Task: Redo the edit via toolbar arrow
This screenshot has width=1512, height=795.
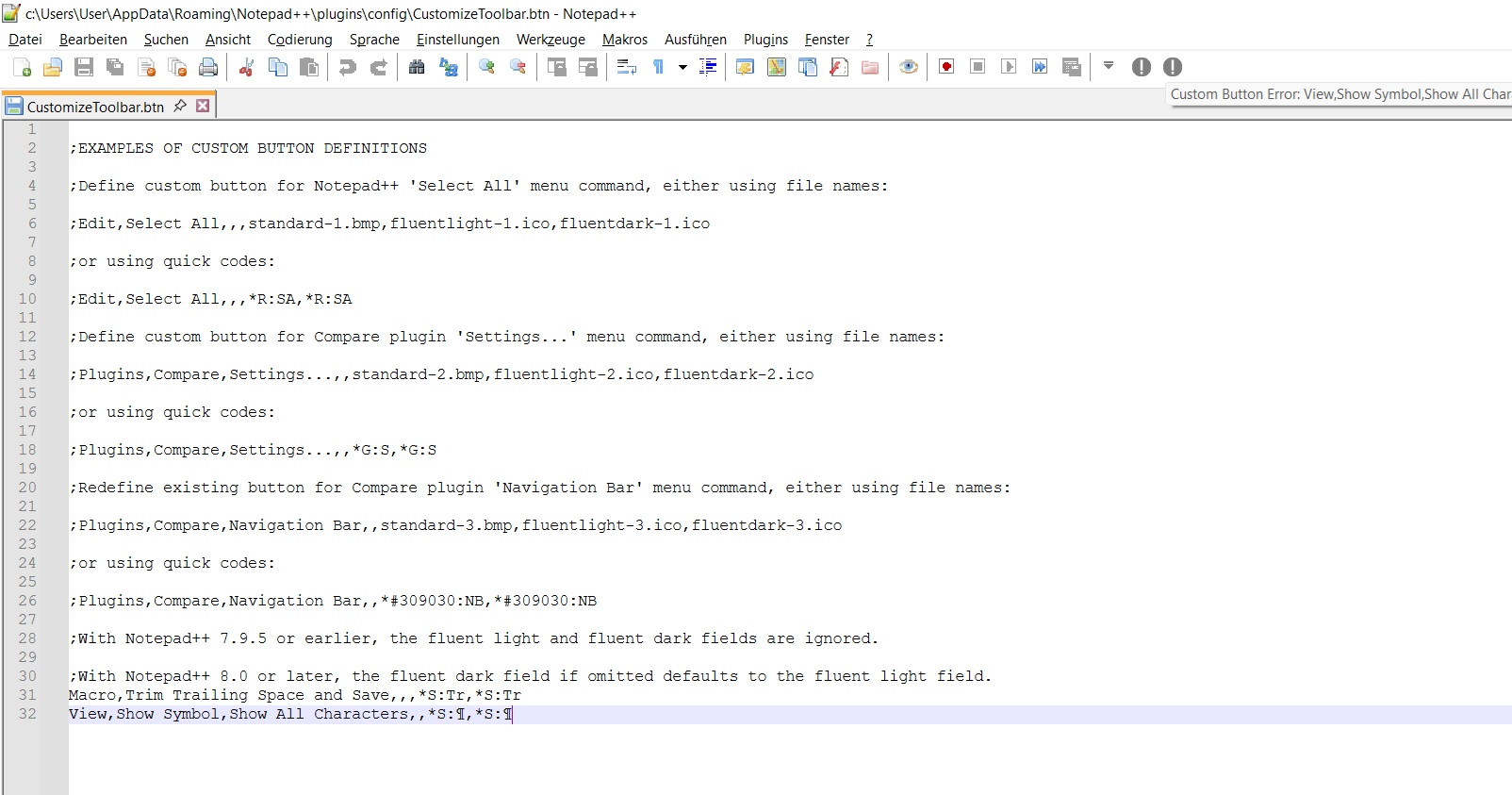Action: 379,67
